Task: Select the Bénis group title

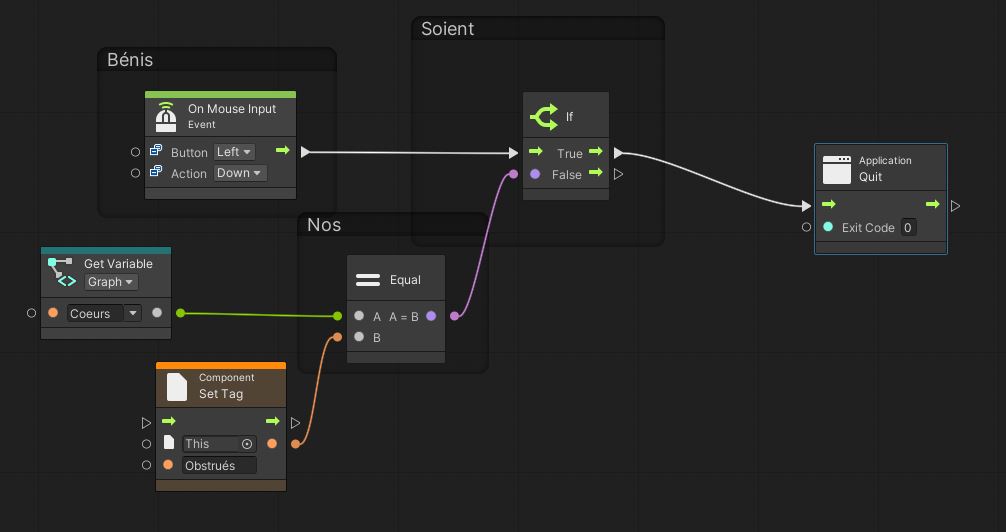Action: (x=131, y=60)
